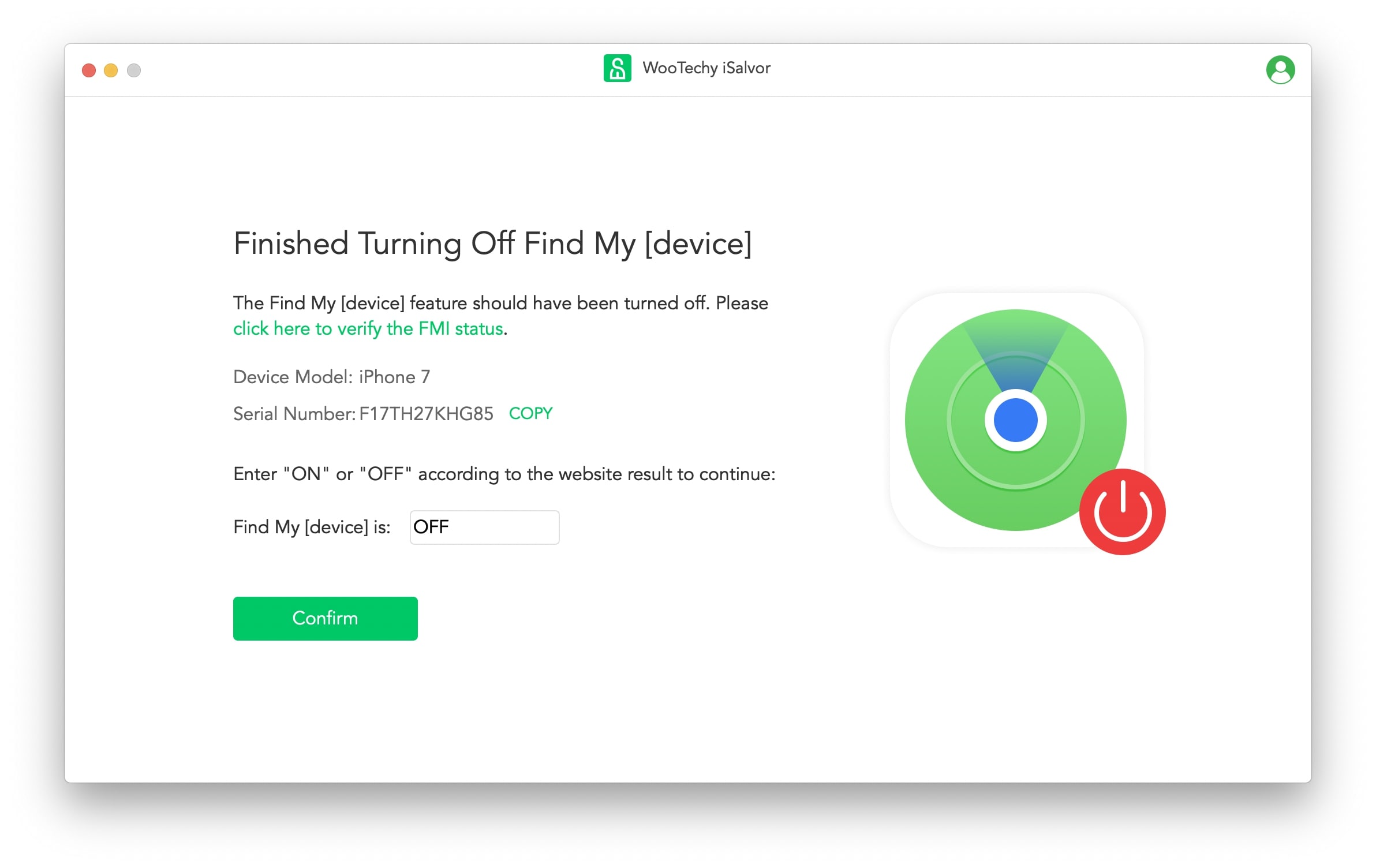Click the WooTechy iSalvor title text

pyautogui.click(x=706, y=68)
